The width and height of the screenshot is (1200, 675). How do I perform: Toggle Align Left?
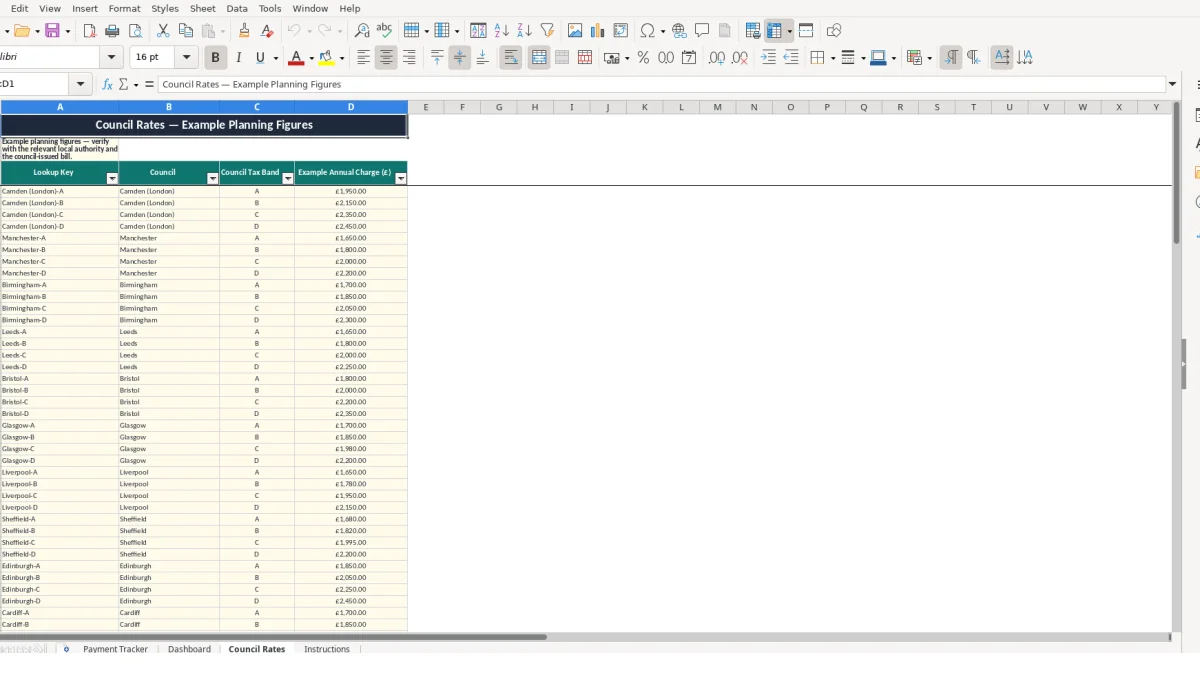[x=364, y=58]
